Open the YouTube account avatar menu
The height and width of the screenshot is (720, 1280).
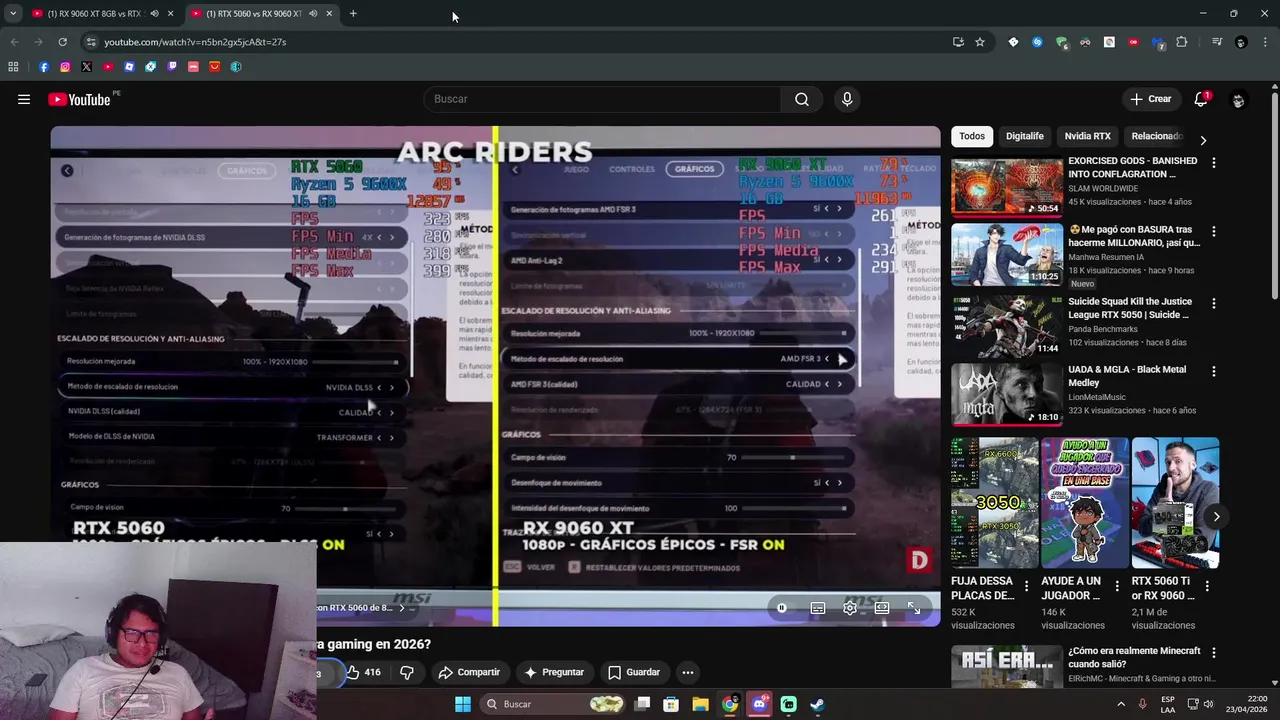click(1238, 100)
